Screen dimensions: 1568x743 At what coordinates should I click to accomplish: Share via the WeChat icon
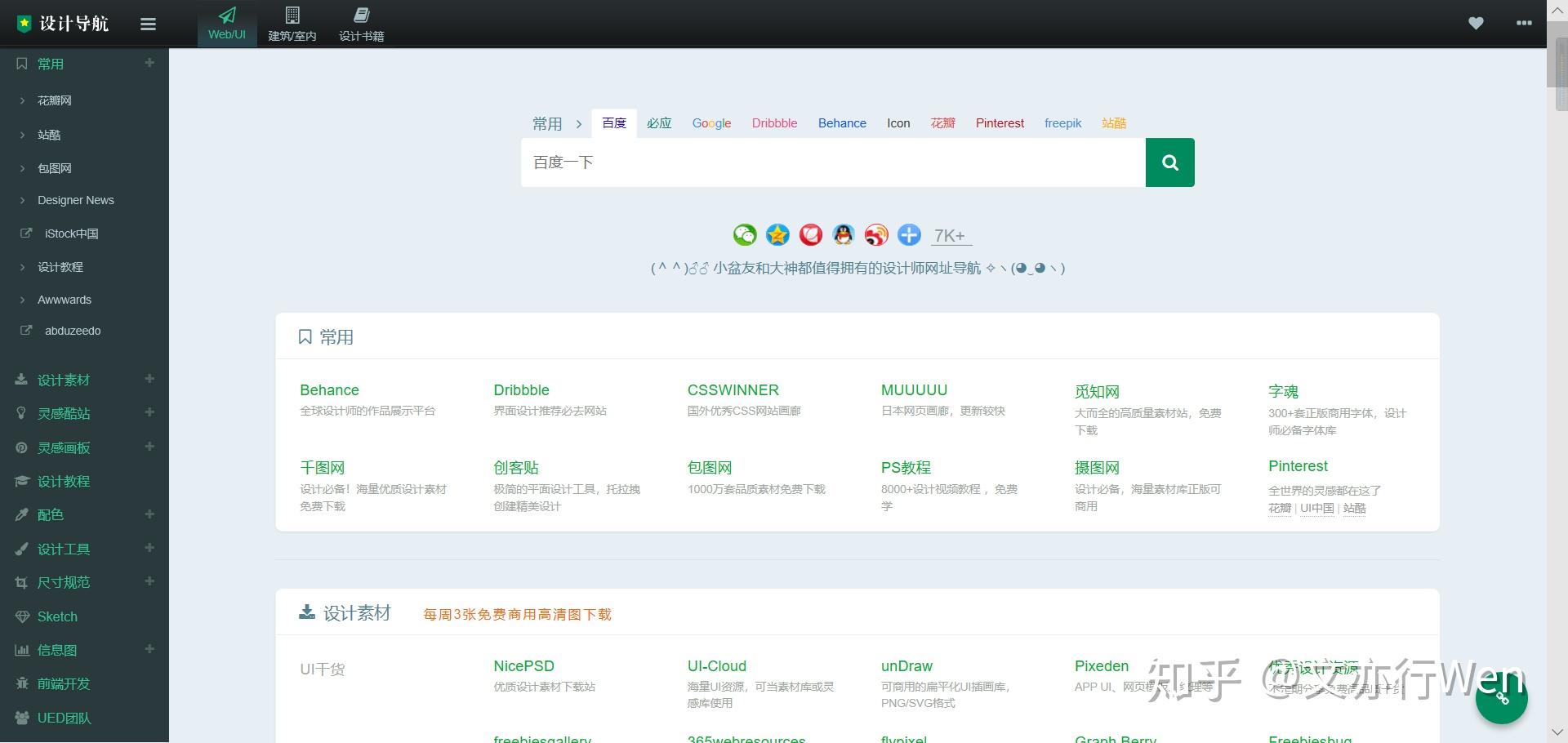tap(745, 235)
